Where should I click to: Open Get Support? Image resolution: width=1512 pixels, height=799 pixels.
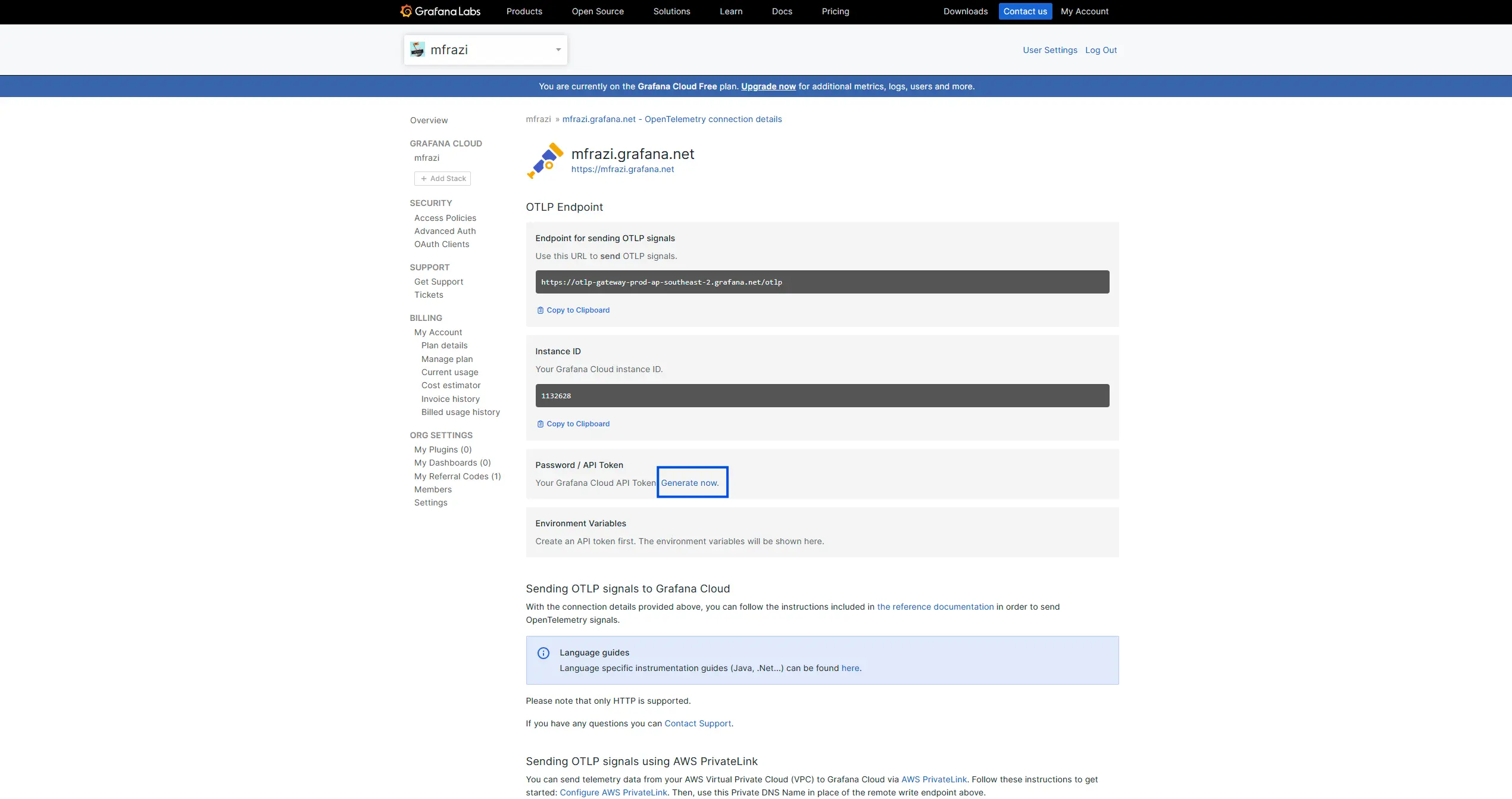[x=438, y=282]
